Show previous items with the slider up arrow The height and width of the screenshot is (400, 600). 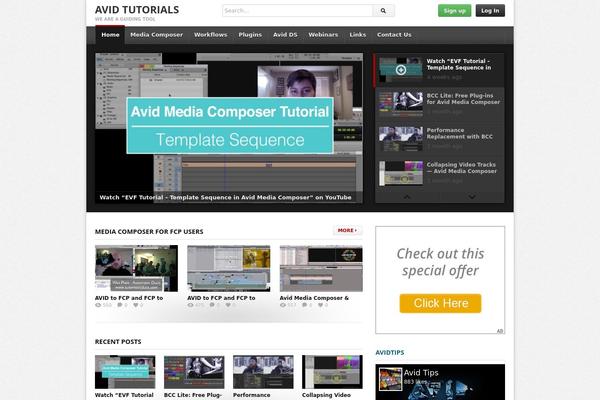tap(407, 197)
